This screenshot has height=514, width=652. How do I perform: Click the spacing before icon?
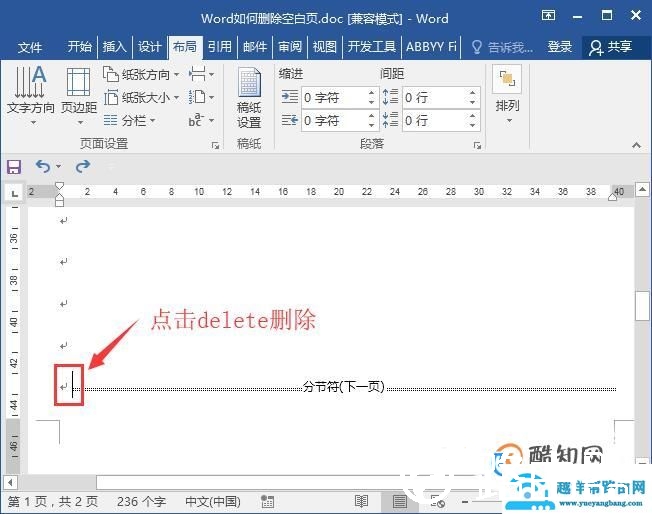tap(390, 97)
